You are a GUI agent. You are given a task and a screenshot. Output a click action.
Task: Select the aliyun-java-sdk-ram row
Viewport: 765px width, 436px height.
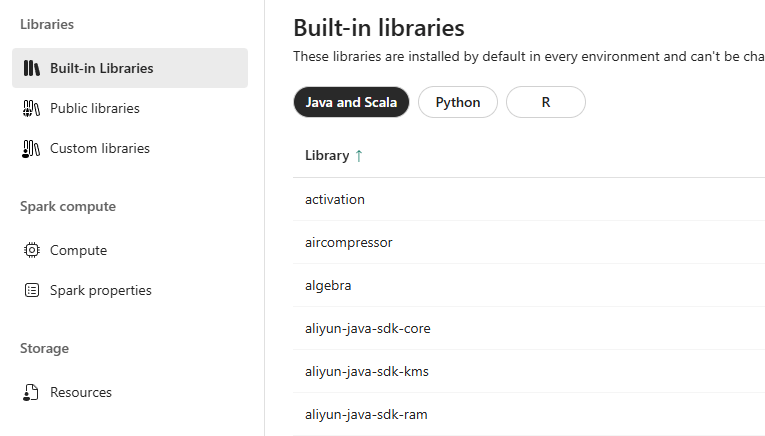point(366,414)
